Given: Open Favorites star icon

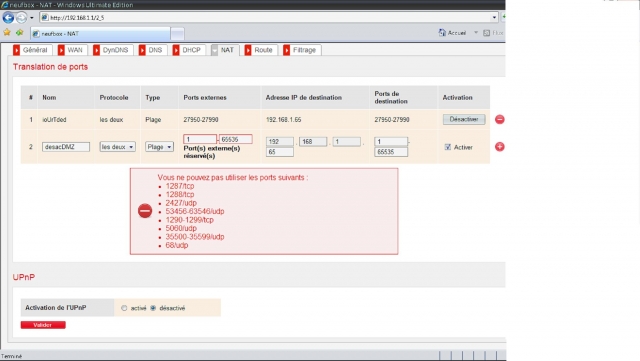Looking at the screenshot, I should [7, 33].
